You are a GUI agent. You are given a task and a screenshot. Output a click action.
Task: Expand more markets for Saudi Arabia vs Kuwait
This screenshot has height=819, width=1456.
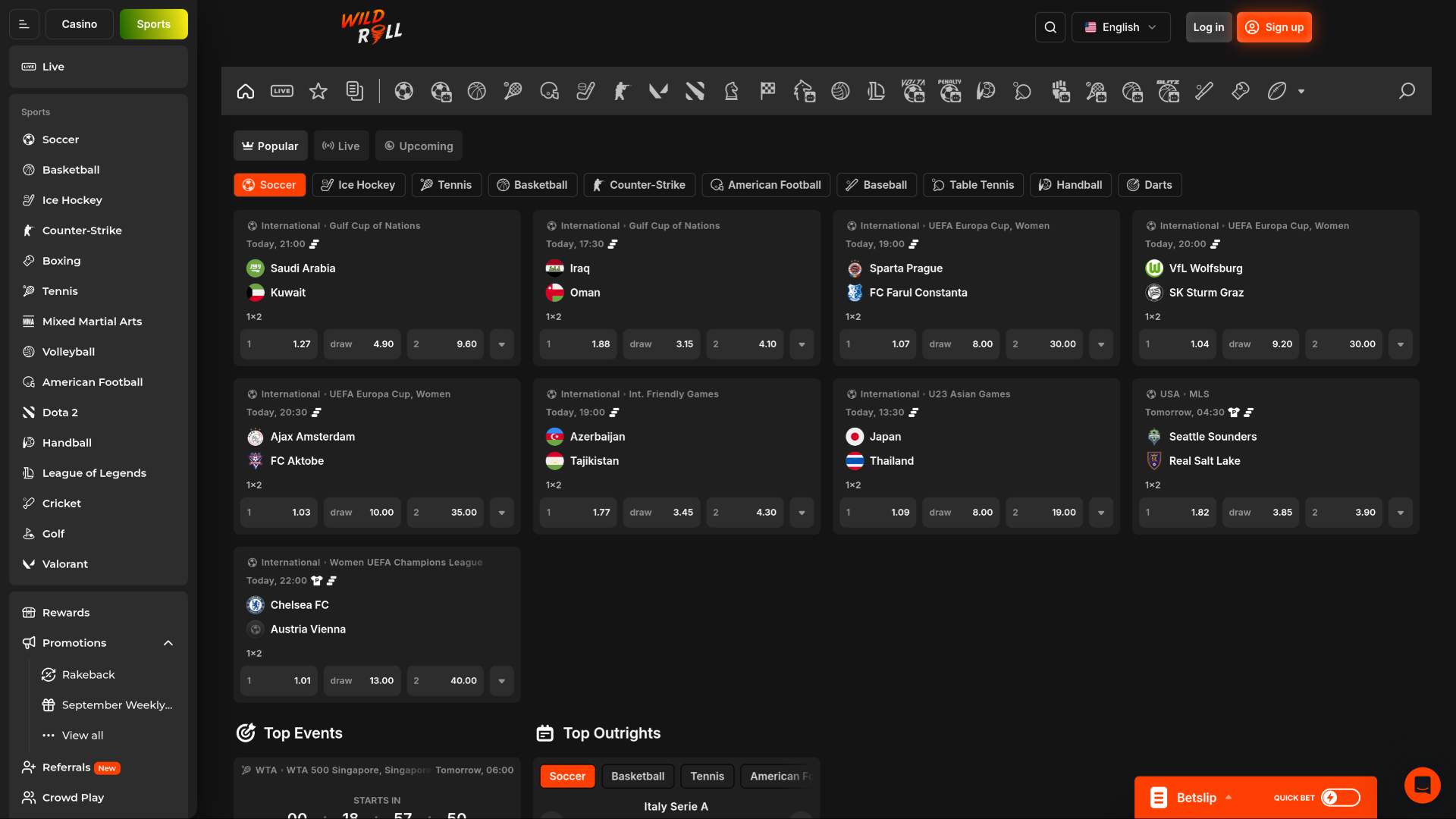[502, 344]
